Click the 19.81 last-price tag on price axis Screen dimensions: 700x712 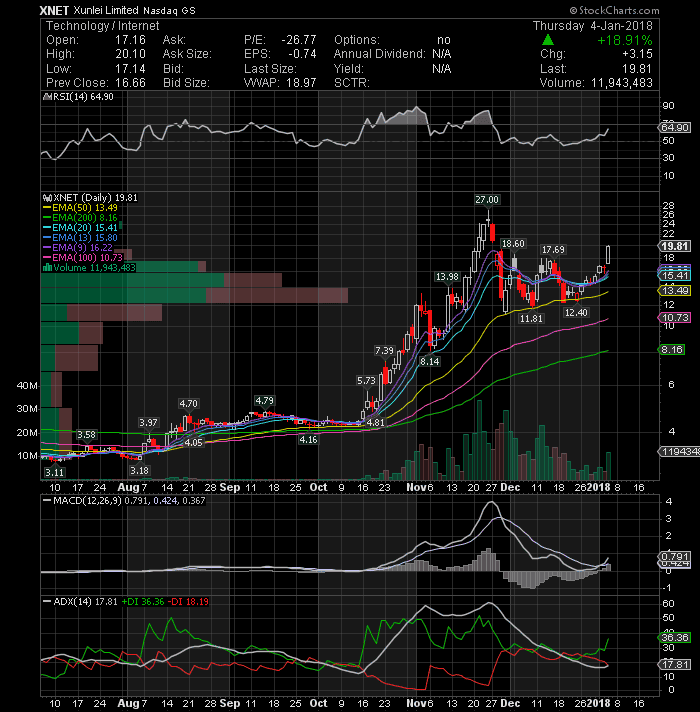(675, 246)
